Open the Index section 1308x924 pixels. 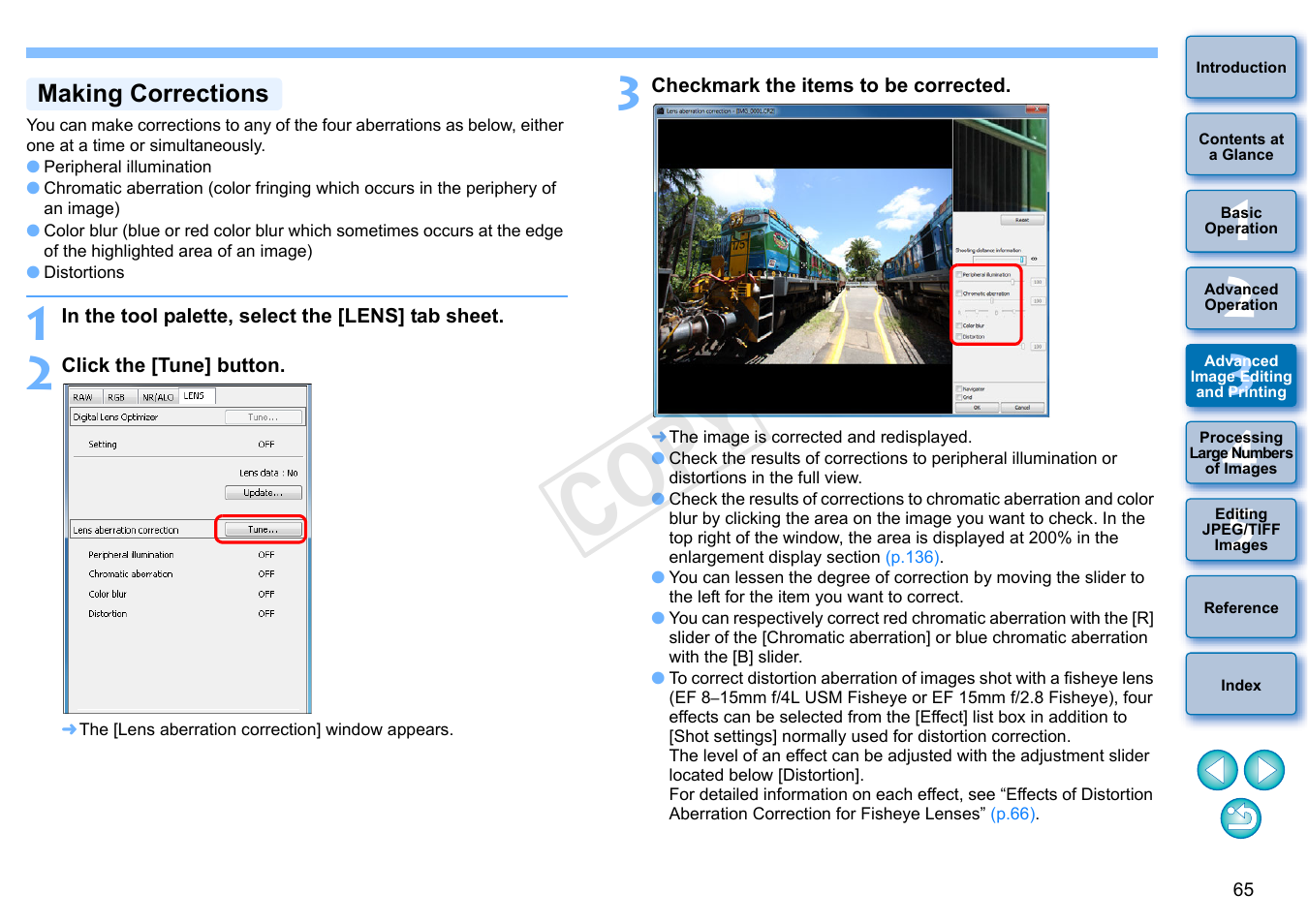1241,685
